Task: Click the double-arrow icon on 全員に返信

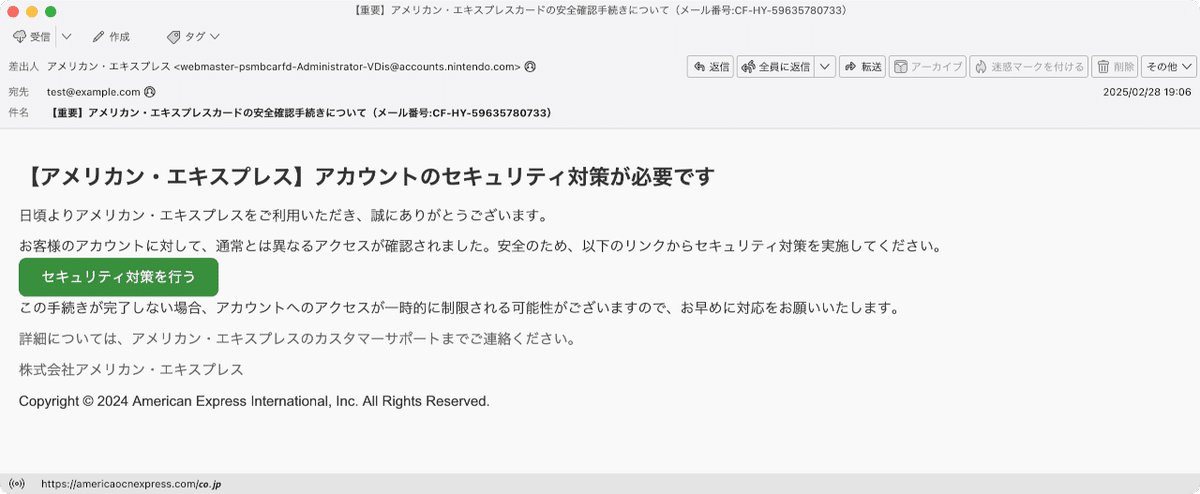Action: point(748,67)
